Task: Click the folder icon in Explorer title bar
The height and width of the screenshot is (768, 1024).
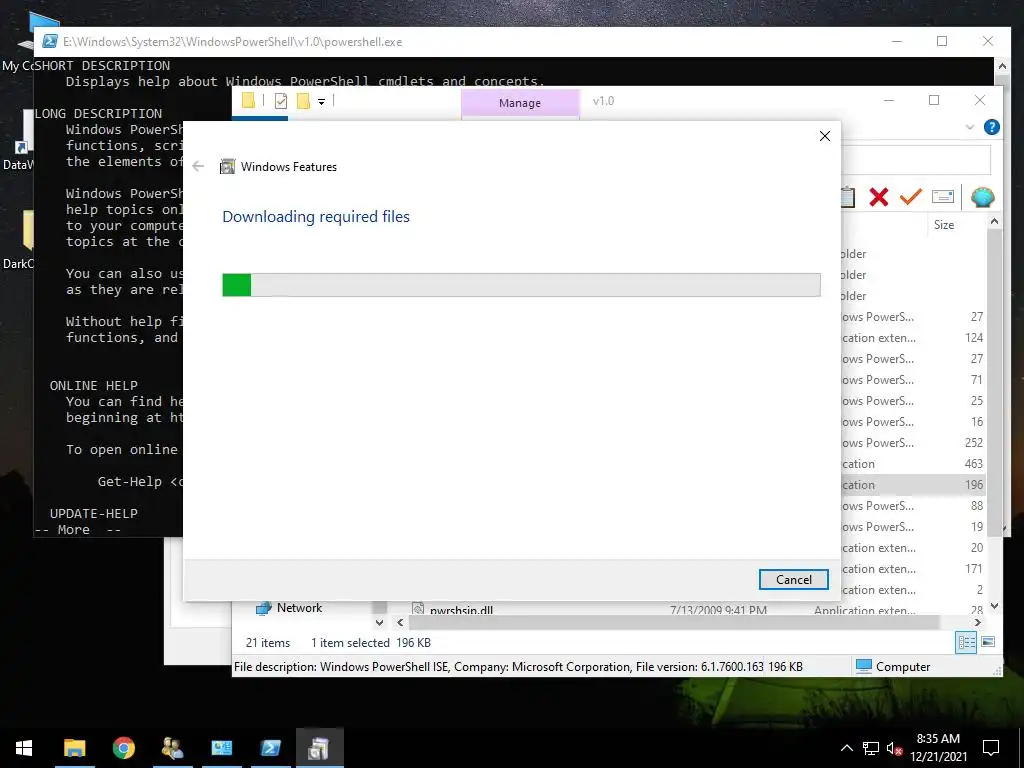Action: 248,101
